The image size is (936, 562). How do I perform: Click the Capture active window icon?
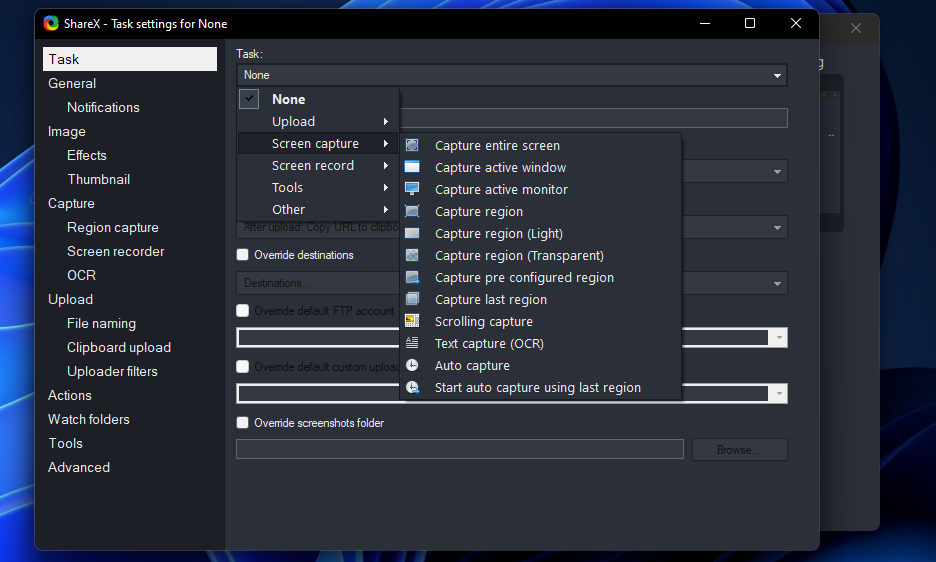pos(412,167)
